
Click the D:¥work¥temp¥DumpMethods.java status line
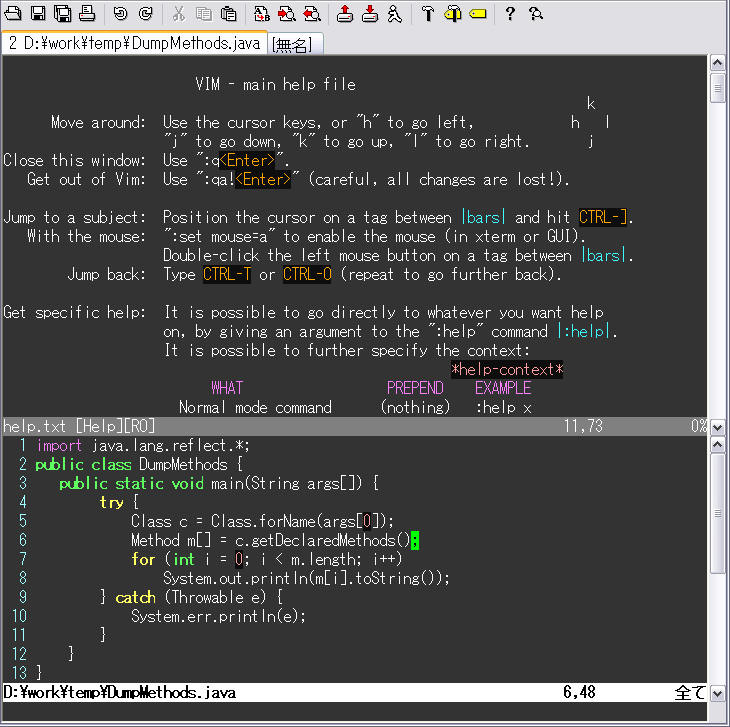click(x=355, y=693)
